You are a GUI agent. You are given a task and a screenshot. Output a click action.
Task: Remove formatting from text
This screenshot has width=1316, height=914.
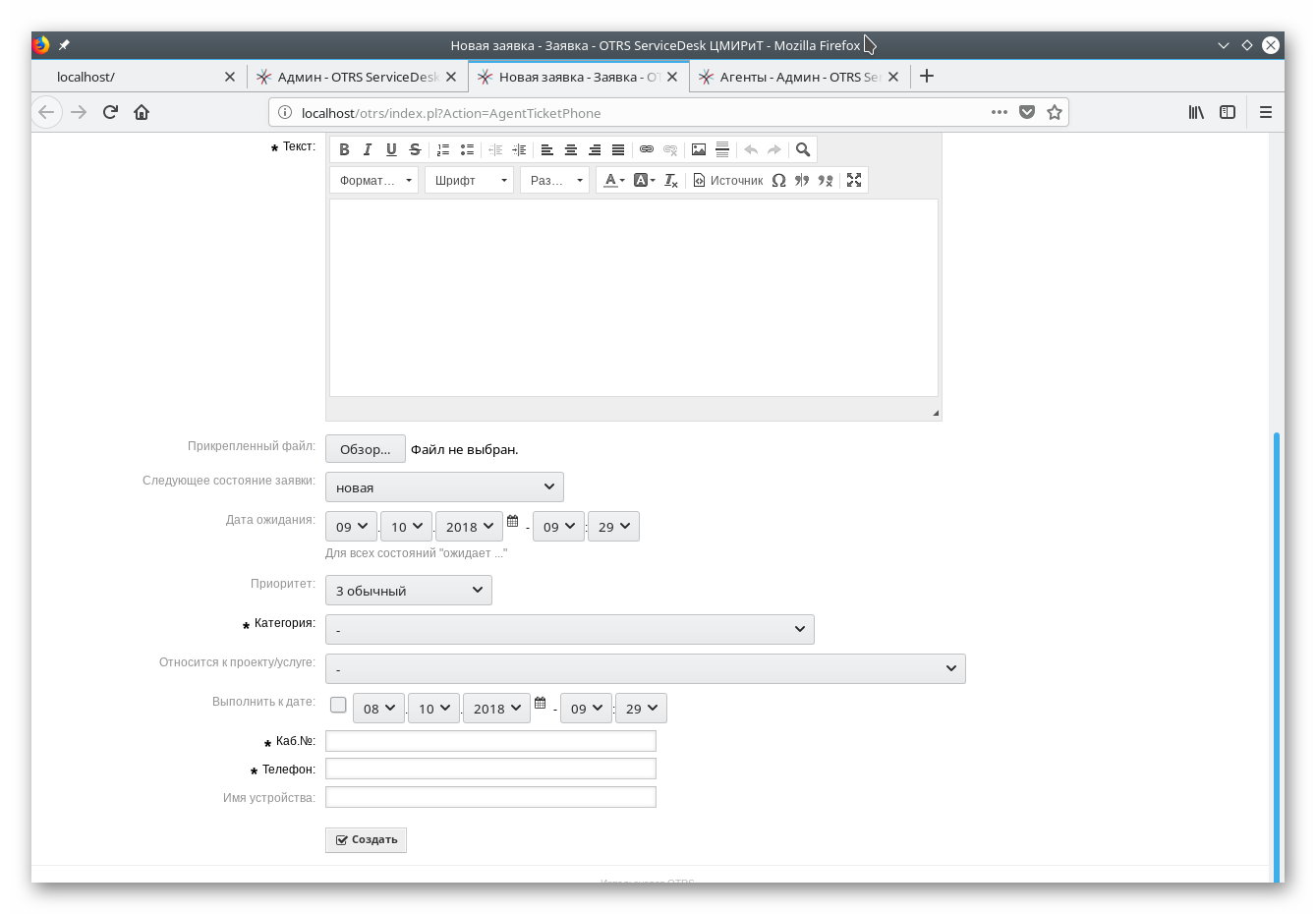(x=671, y=180)
